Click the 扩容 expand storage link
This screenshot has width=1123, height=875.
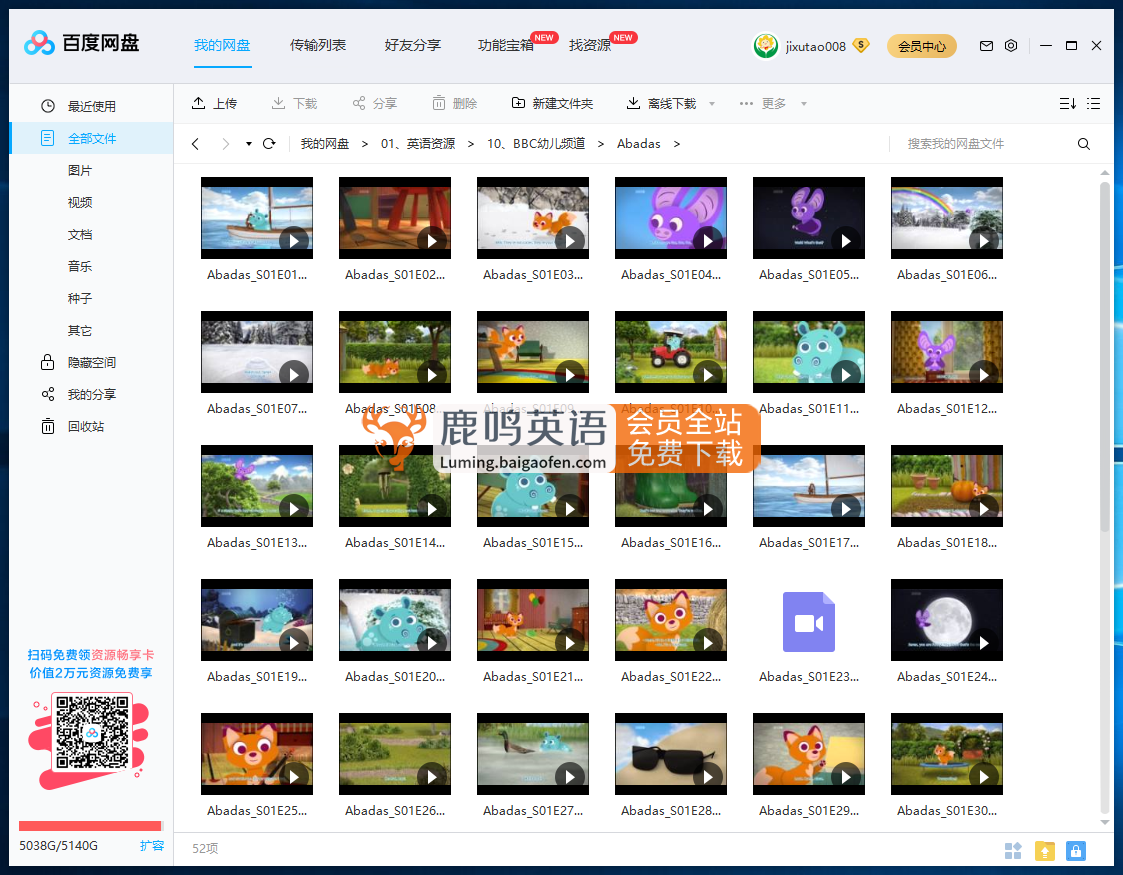coord(152,846)
